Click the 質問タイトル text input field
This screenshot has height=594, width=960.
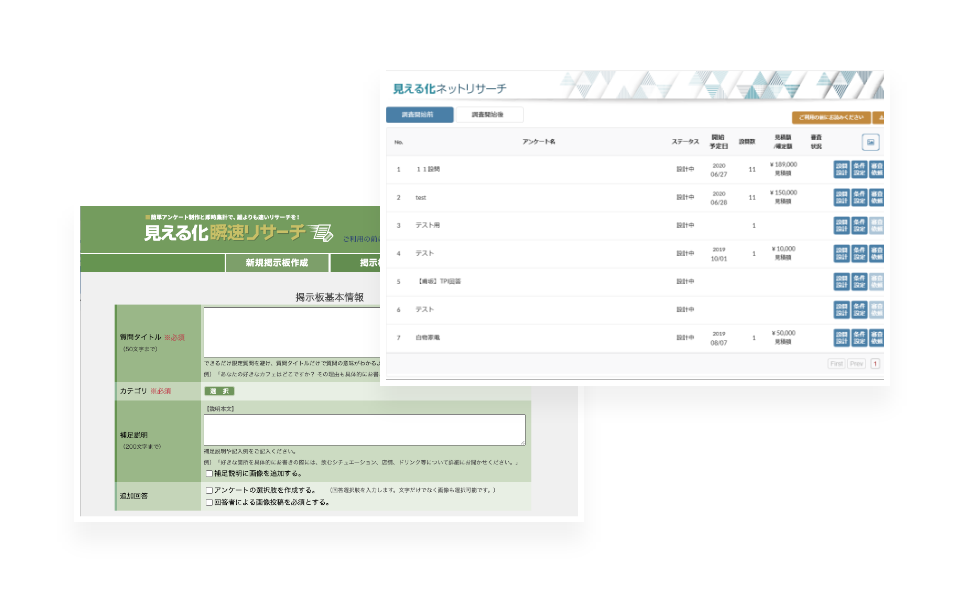click(292, 332)
